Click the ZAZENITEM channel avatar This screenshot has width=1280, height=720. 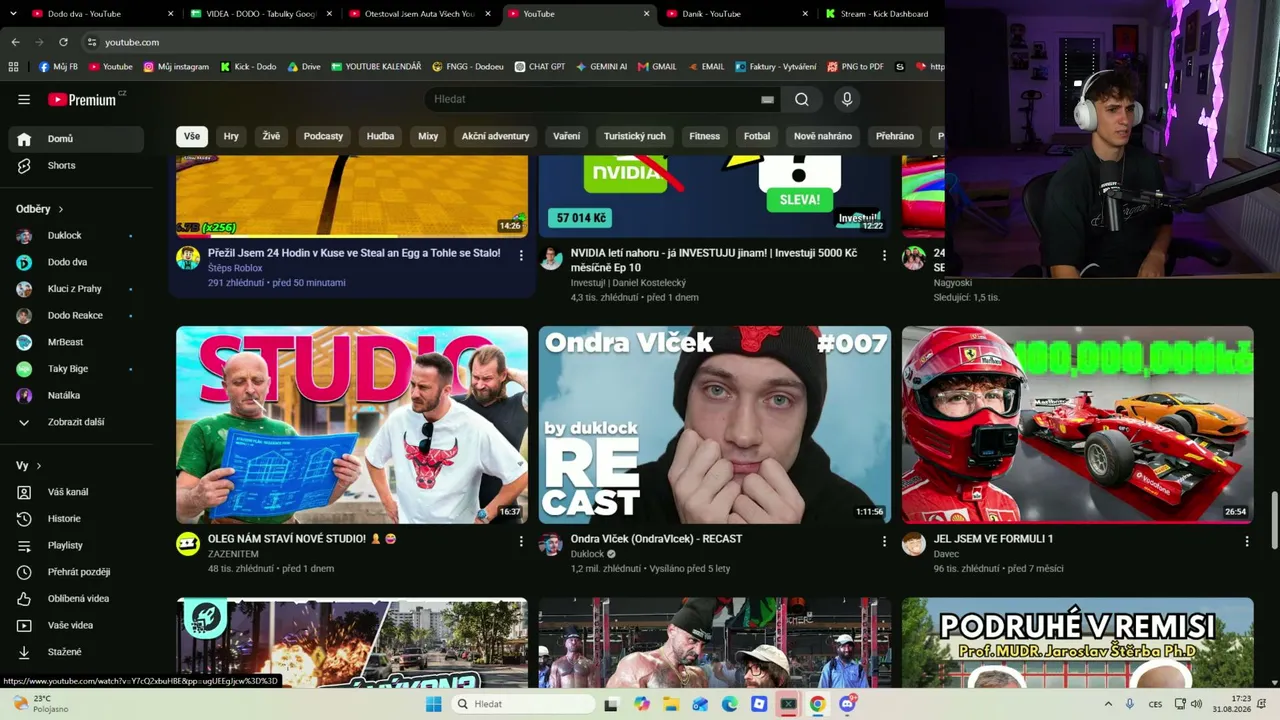pyautogui.click(x=188, y=544)
